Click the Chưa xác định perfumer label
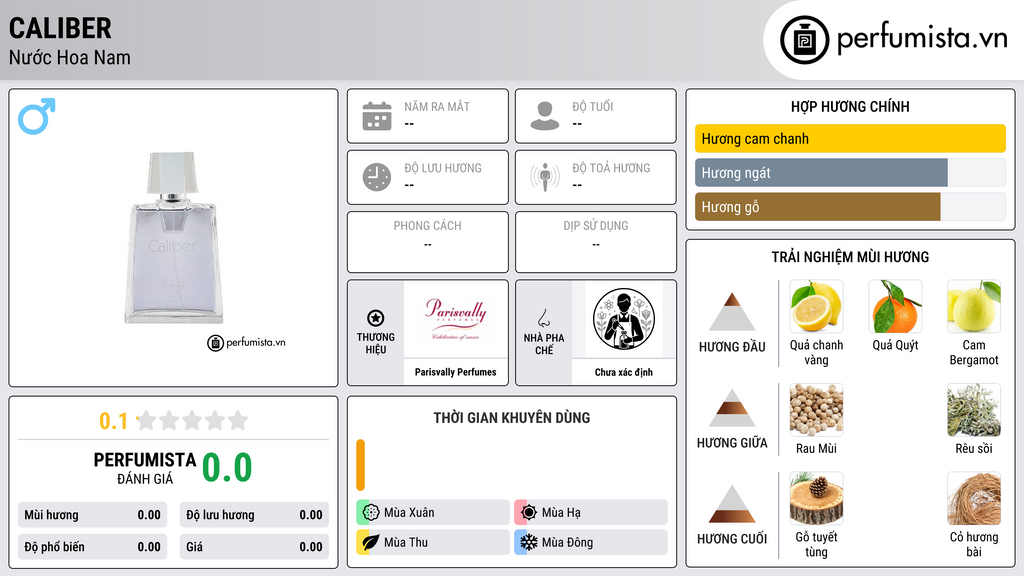This screenshot has height=576, width=1024. (x=624, y=372)
